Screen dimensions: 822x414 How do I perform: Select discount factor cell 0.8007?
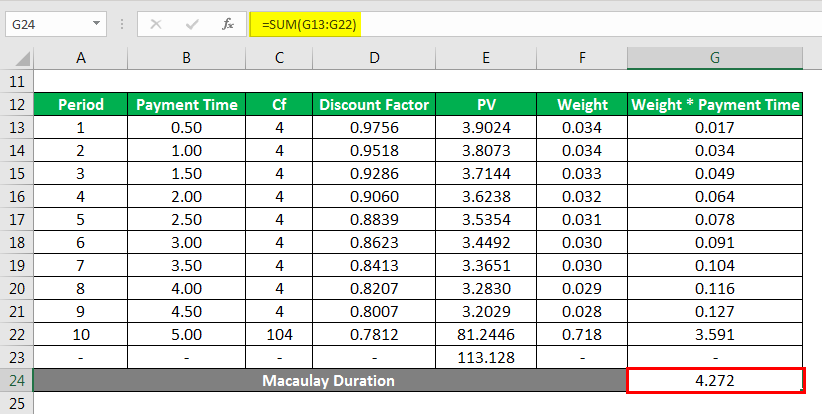point(374,311)
